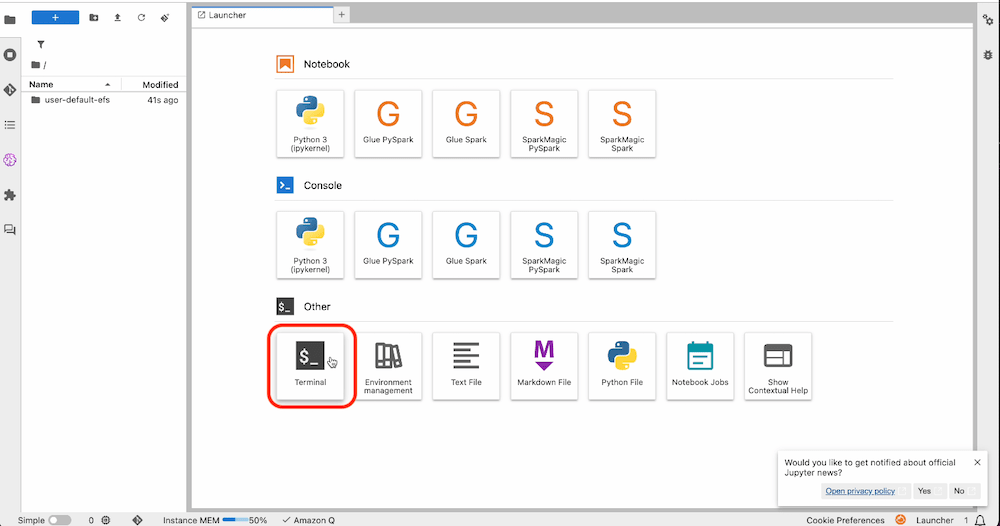Toggle Simple interface mode switch

point(59,520)
